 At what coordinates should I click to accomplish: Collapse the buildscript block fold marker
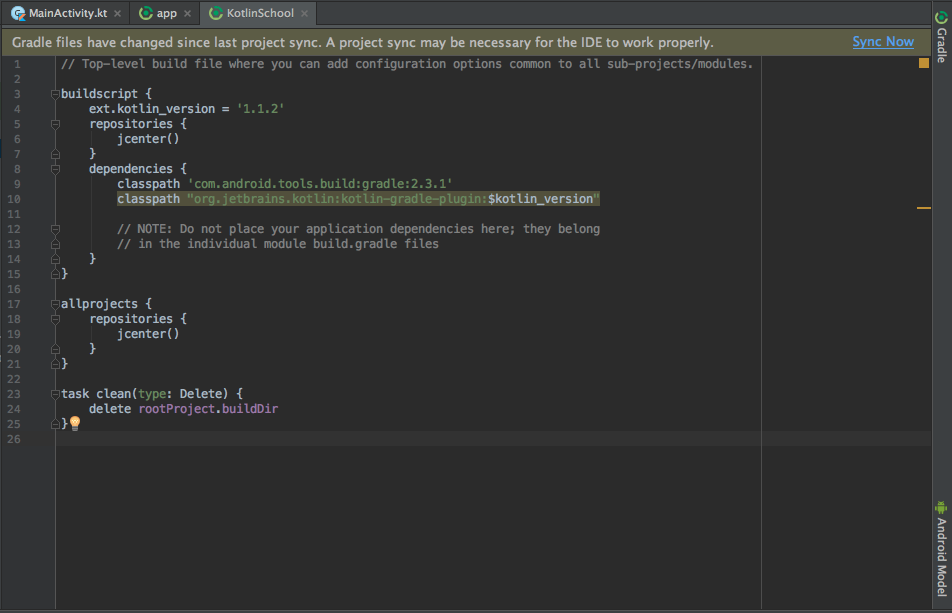click(55, 94)
